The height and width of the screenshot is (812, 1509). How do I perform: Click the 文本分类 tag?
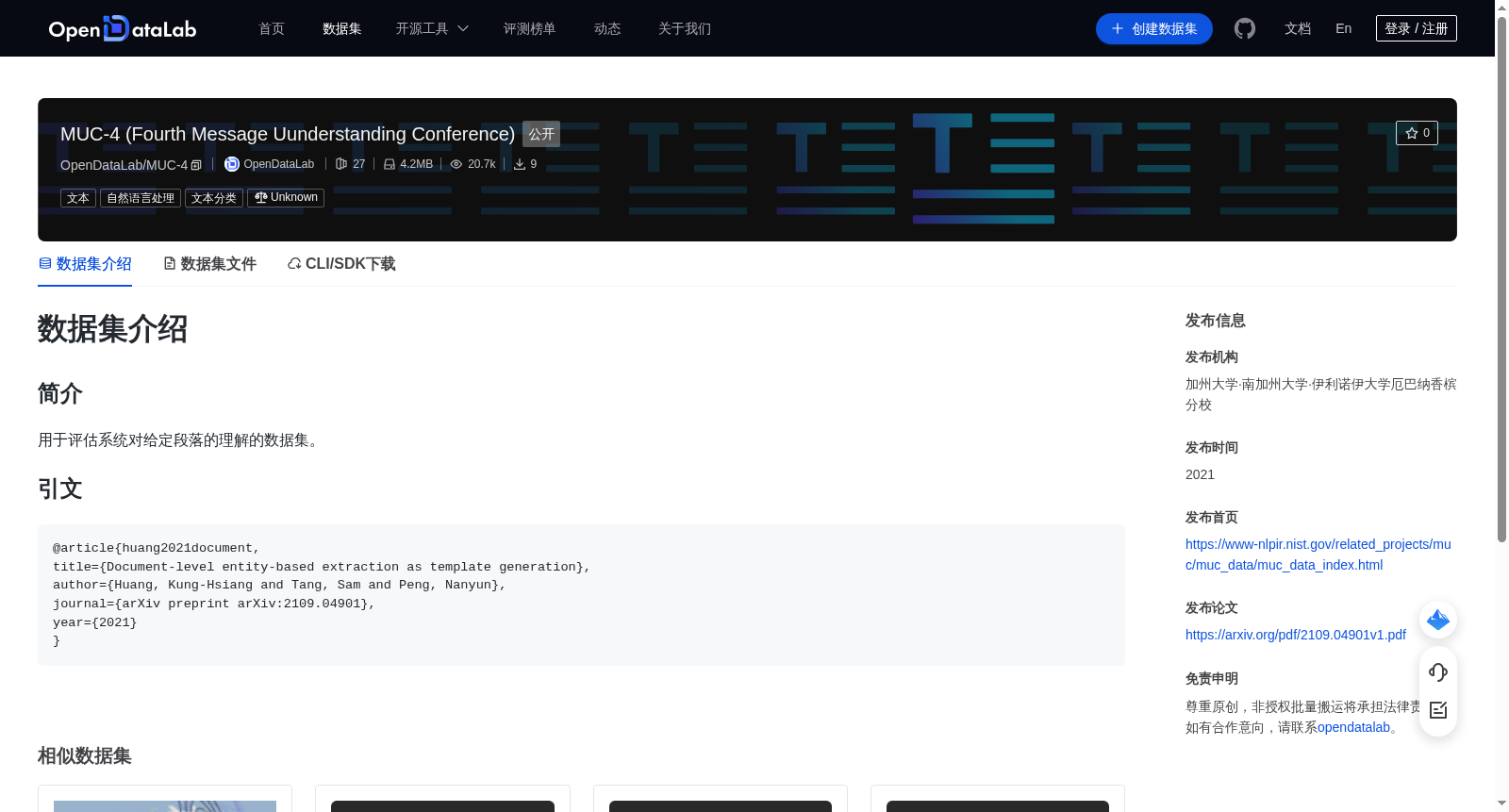point(214,198)
